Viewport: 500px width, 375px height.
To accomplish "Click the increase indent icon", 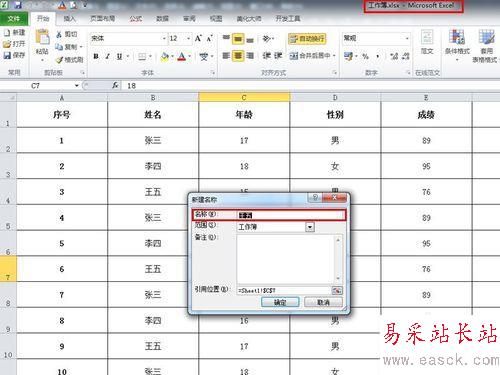I will [278, 56].
